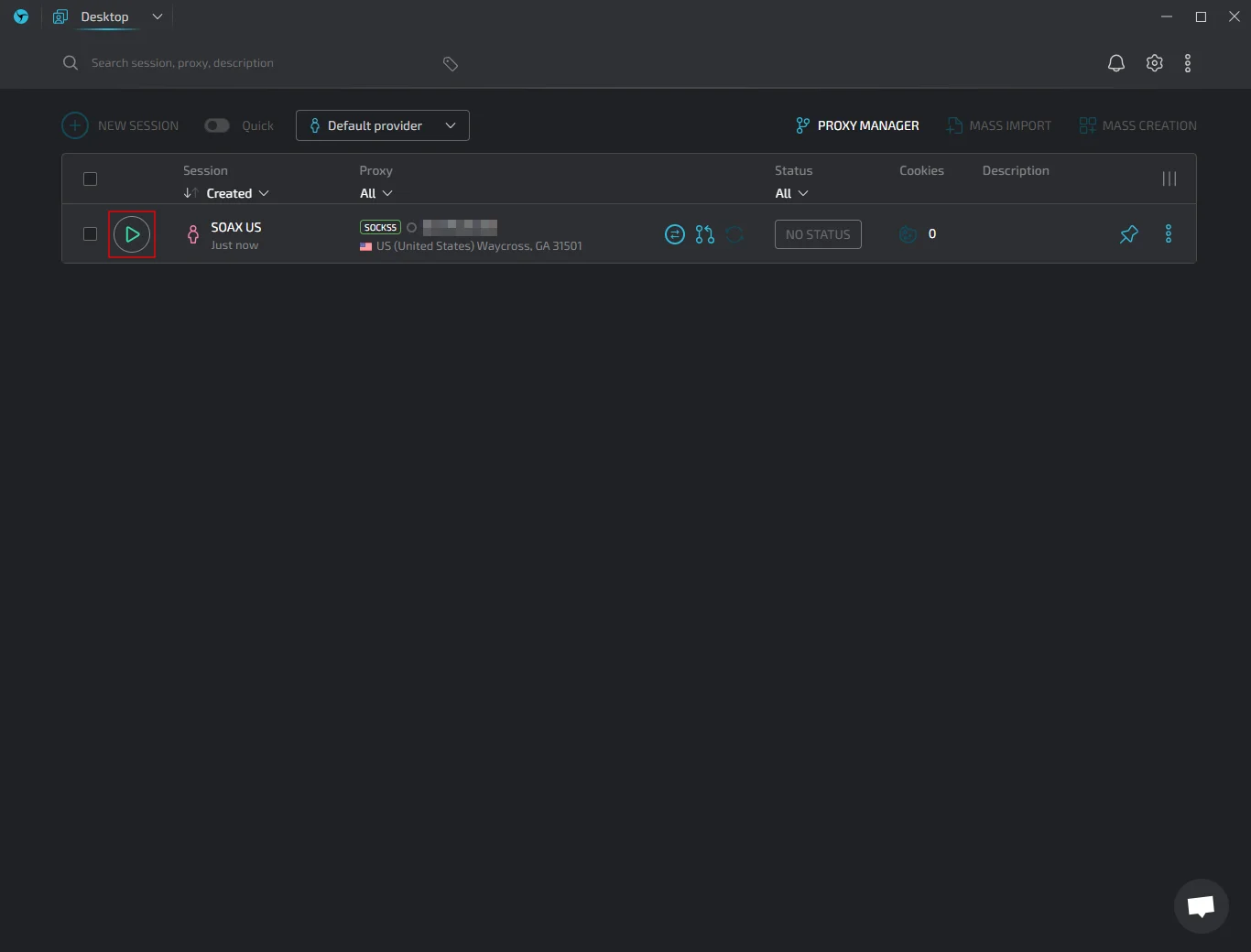The width and height of the screenshot is (1251, 952).
Task: Open the Created sort dropdown
Action: [x=237, y=193]
